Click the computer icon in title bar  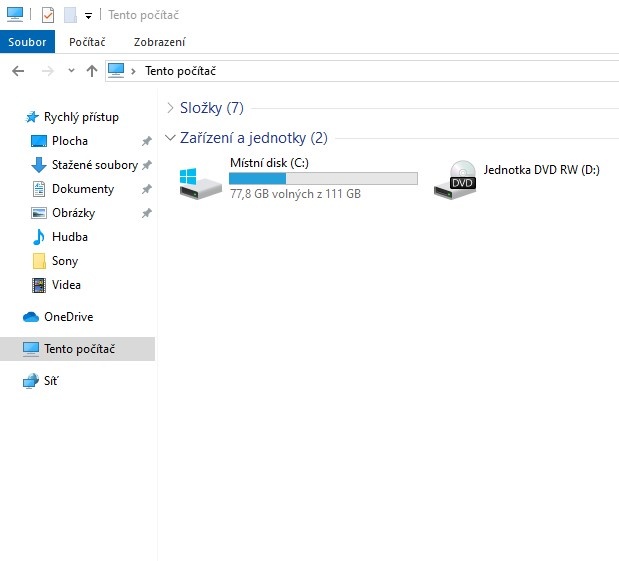(x=15, y=15)
